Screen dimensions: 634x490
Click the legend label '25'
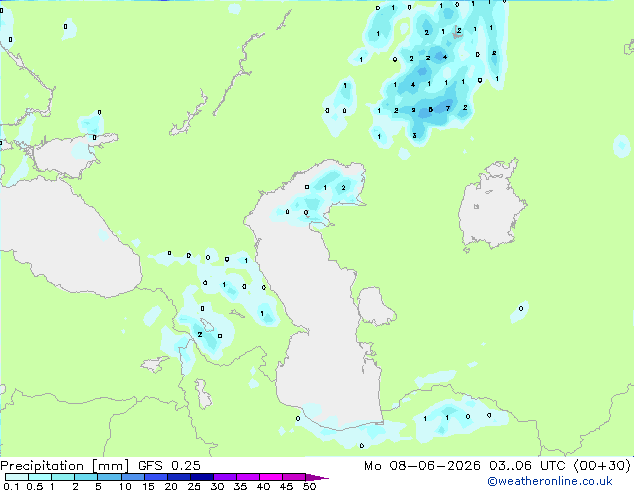(194, 486)
